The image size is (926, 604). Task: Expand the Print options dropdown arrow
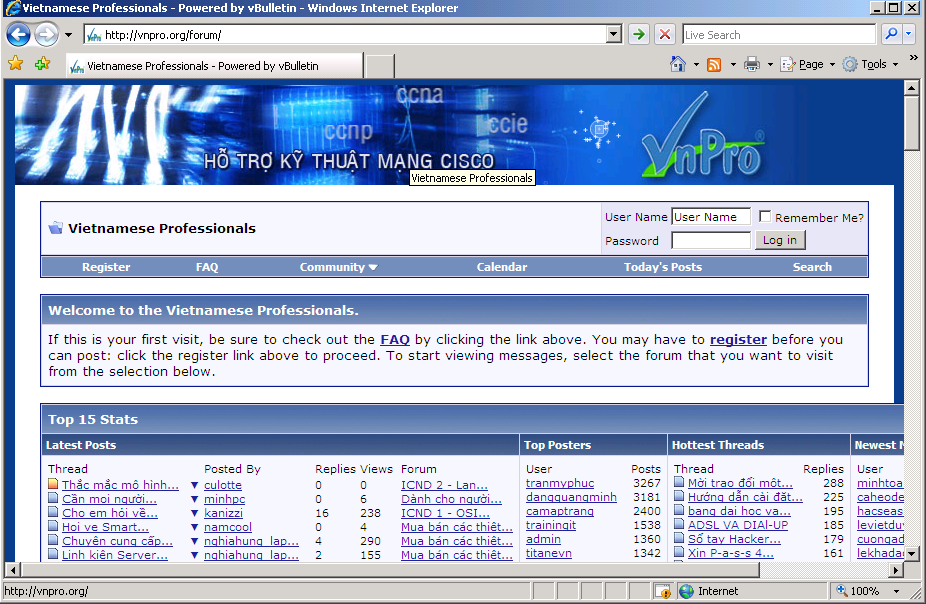[770, 64]
